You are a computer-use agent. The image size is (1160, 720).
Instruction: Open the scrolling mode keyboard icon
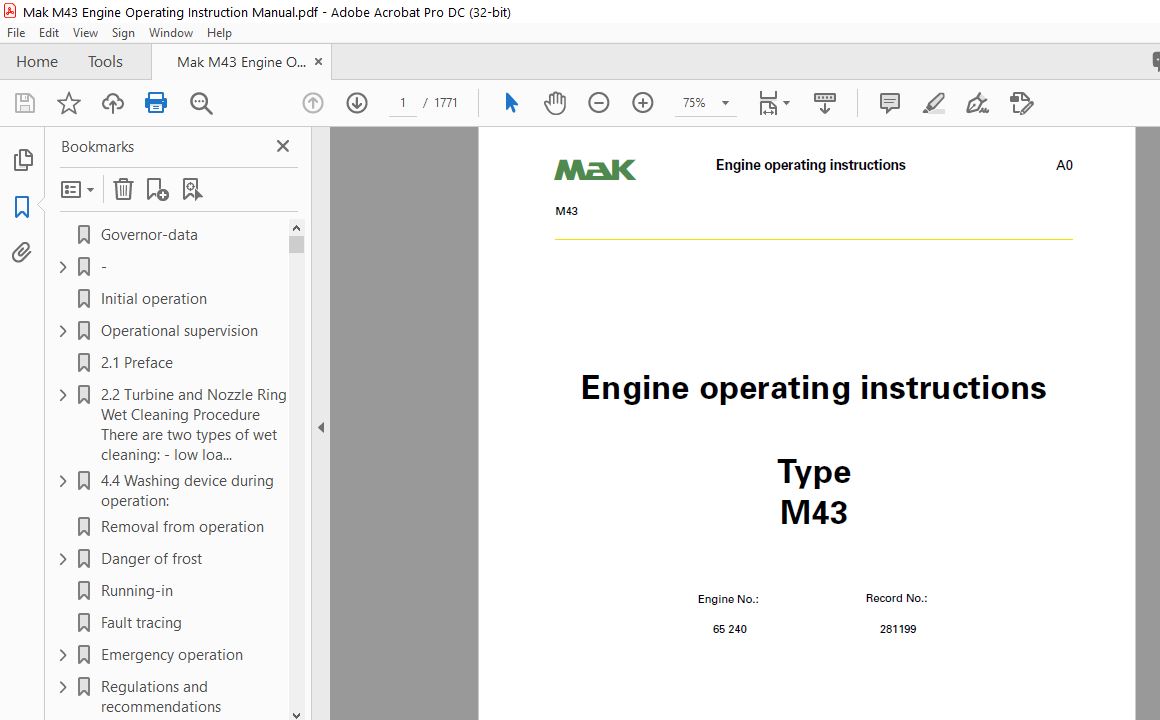[824, 103]
